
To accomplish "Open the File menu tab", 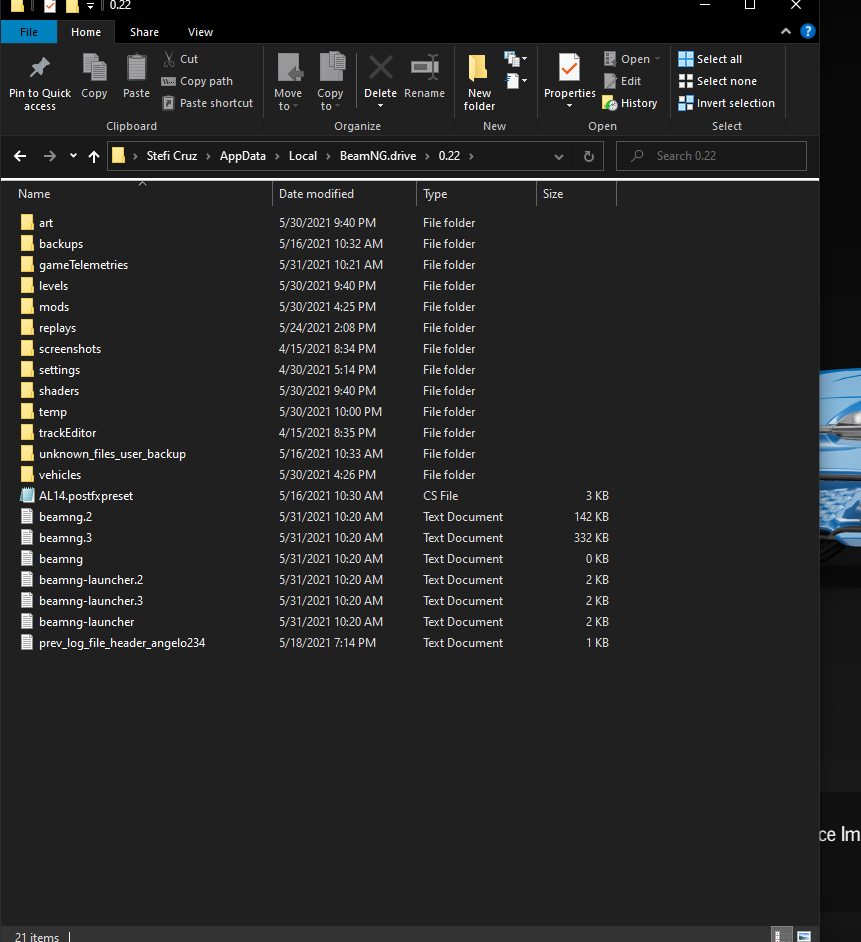I will (29, 32).
